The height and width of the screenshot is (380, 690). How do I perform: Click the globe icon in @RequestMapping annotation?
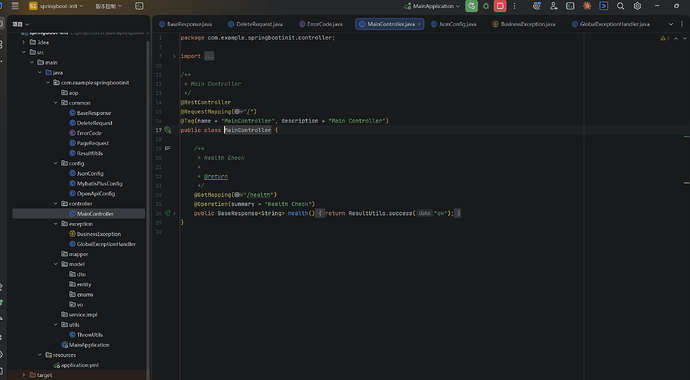[x=237, y=112]
